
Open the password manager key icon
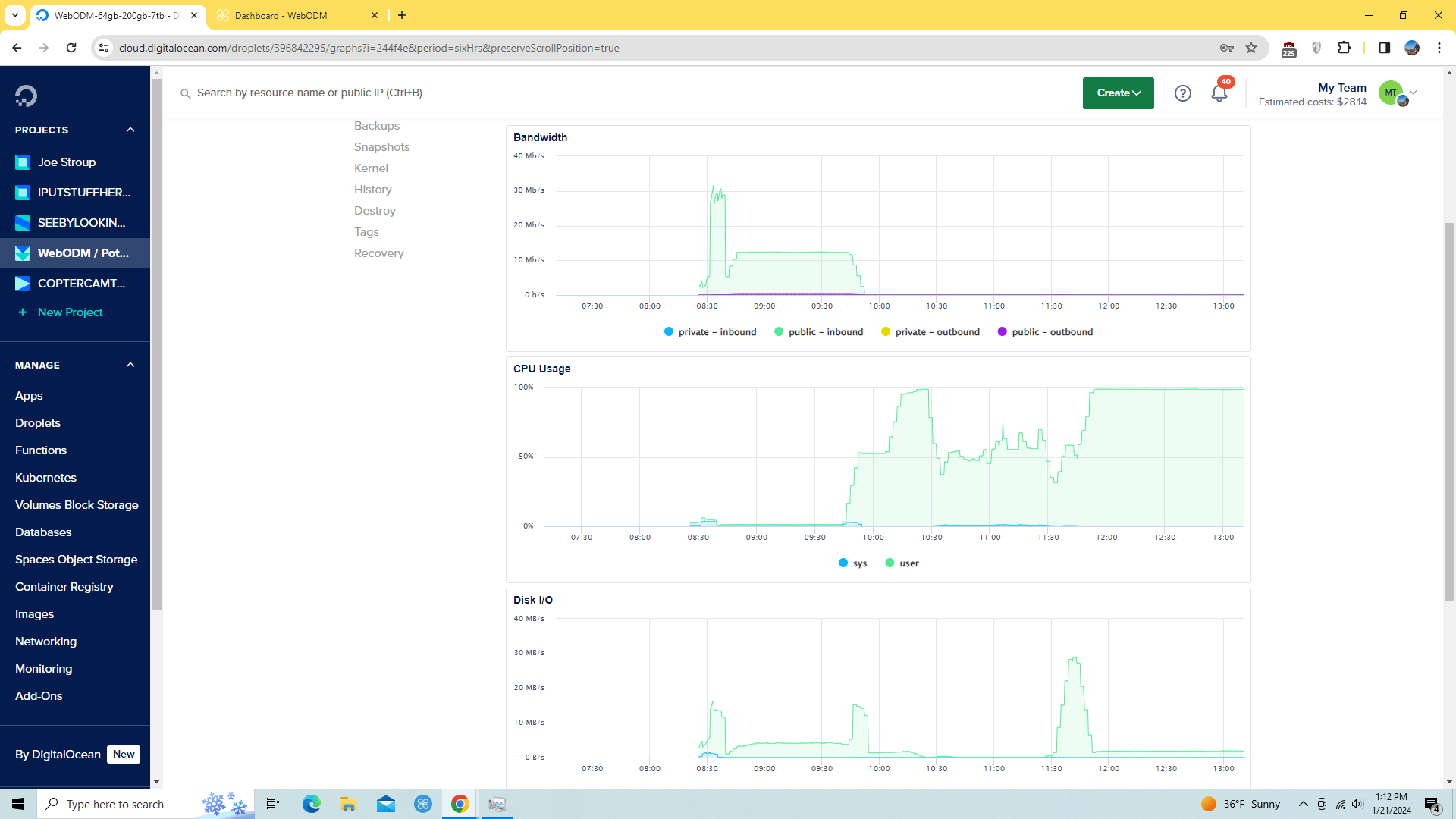tap(1226, 47)
